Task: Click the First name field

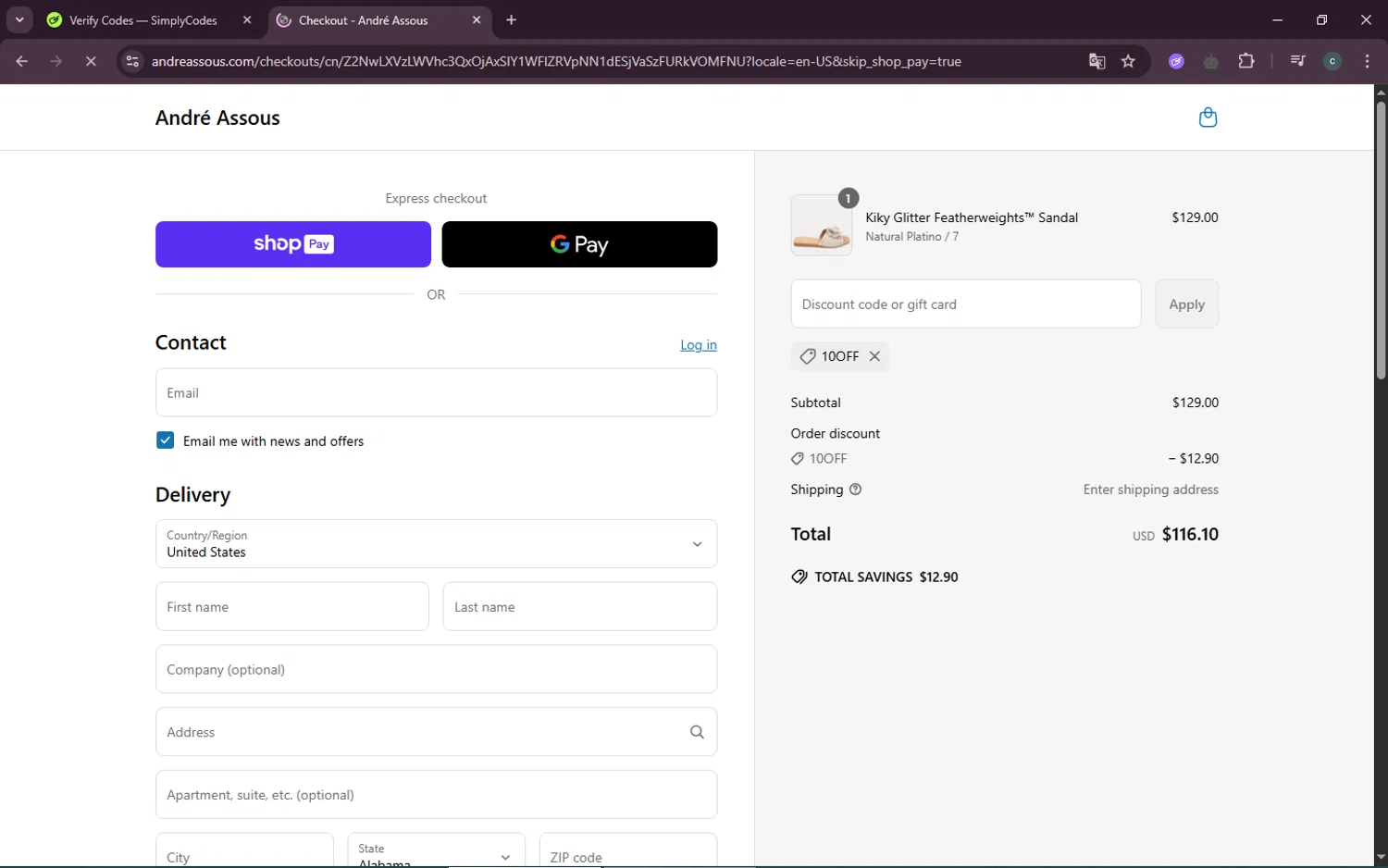Action: coord(292,606)
